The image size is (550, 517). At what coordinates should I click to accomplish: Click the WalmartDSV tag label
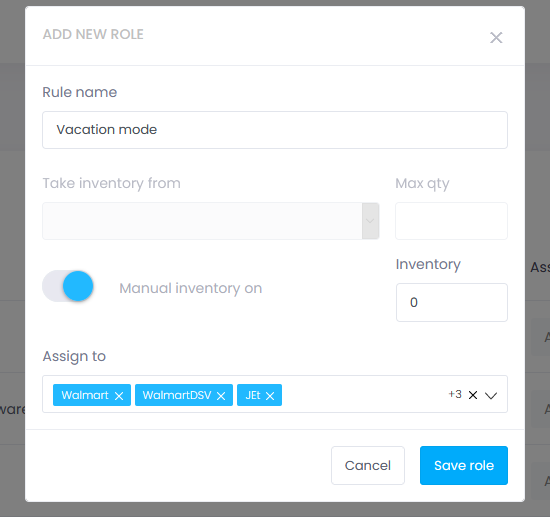(x=177, y=395)
